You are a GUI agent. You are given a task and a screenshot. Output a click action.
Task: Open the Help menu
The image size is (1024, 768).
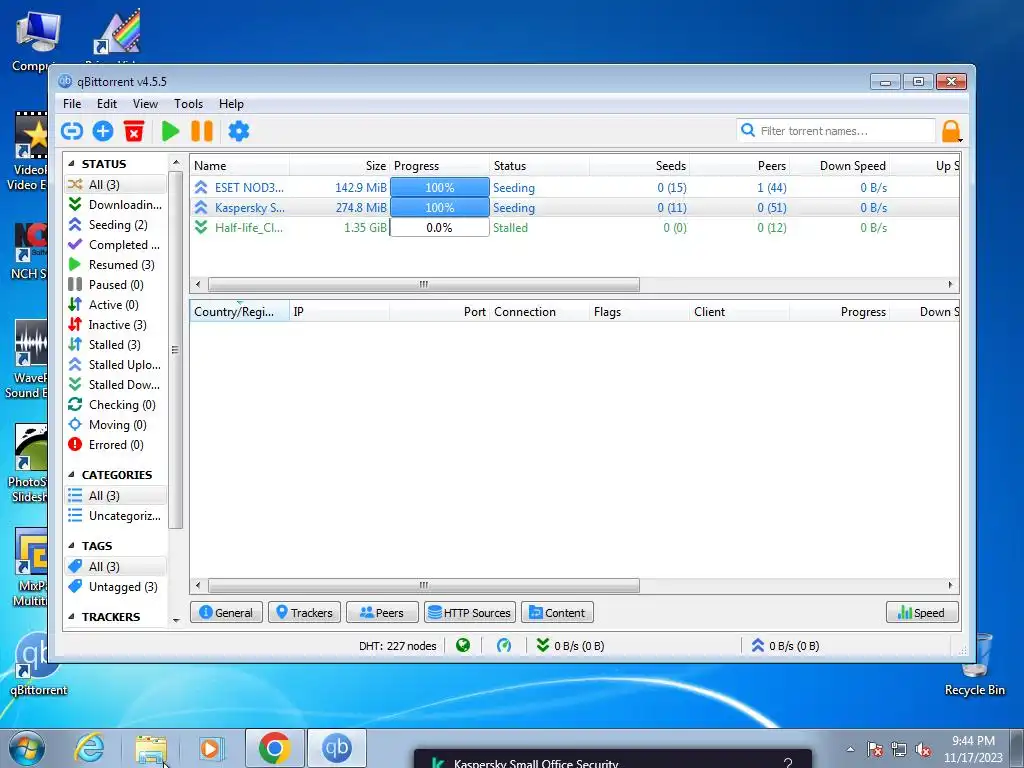(231, 104)
